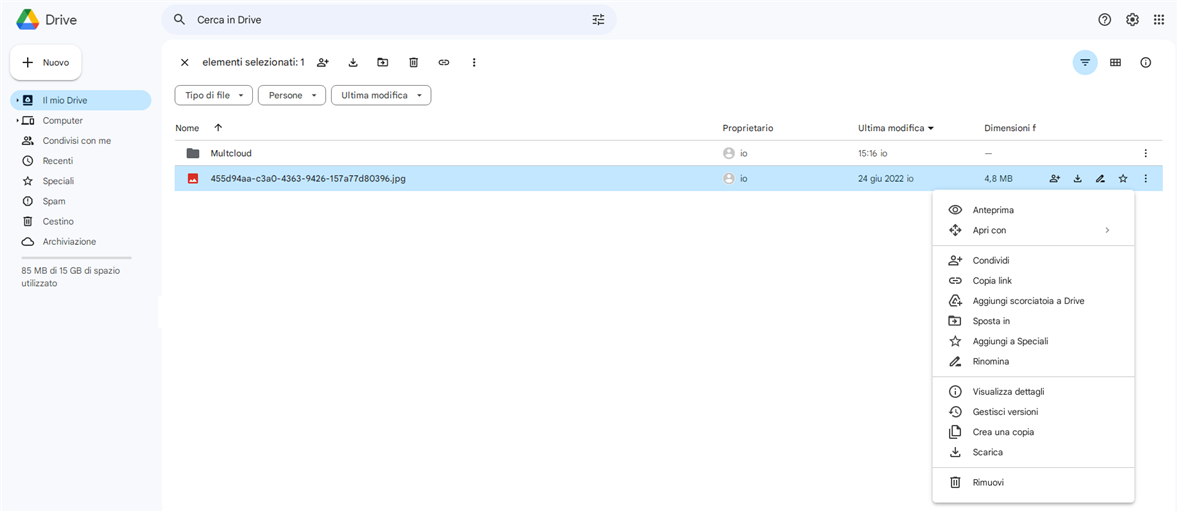This screenshot has height=511, width=1177.
Task: Open Multcloud row three-dot menu
Action: 1145,153
